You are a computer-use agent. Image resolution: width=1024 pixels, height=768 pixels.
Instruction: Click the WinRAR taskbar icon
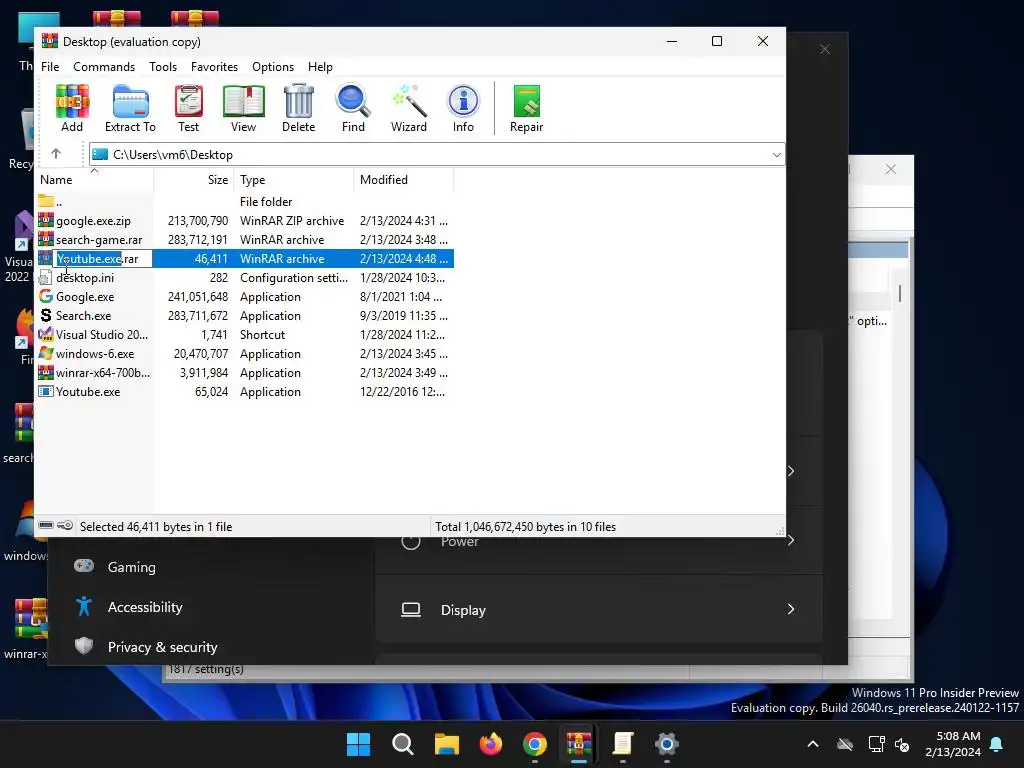tap(579, 744)
